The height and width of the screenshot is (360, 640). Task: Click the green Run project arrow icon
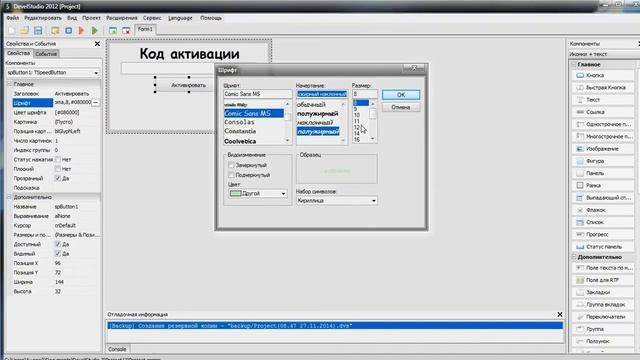[x=95, y=31]
